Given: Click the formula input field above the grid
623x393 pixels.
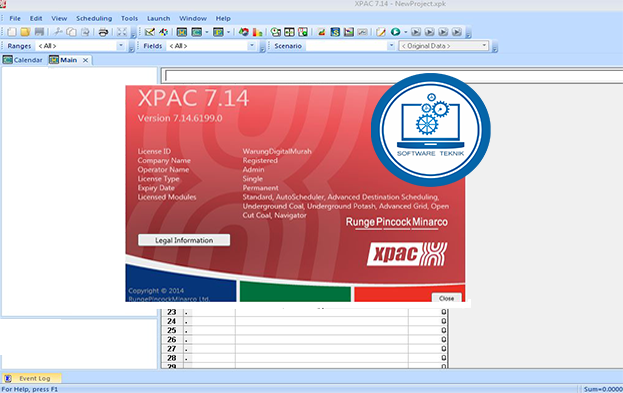Looking at the screenshot, I should click(393, 76).
